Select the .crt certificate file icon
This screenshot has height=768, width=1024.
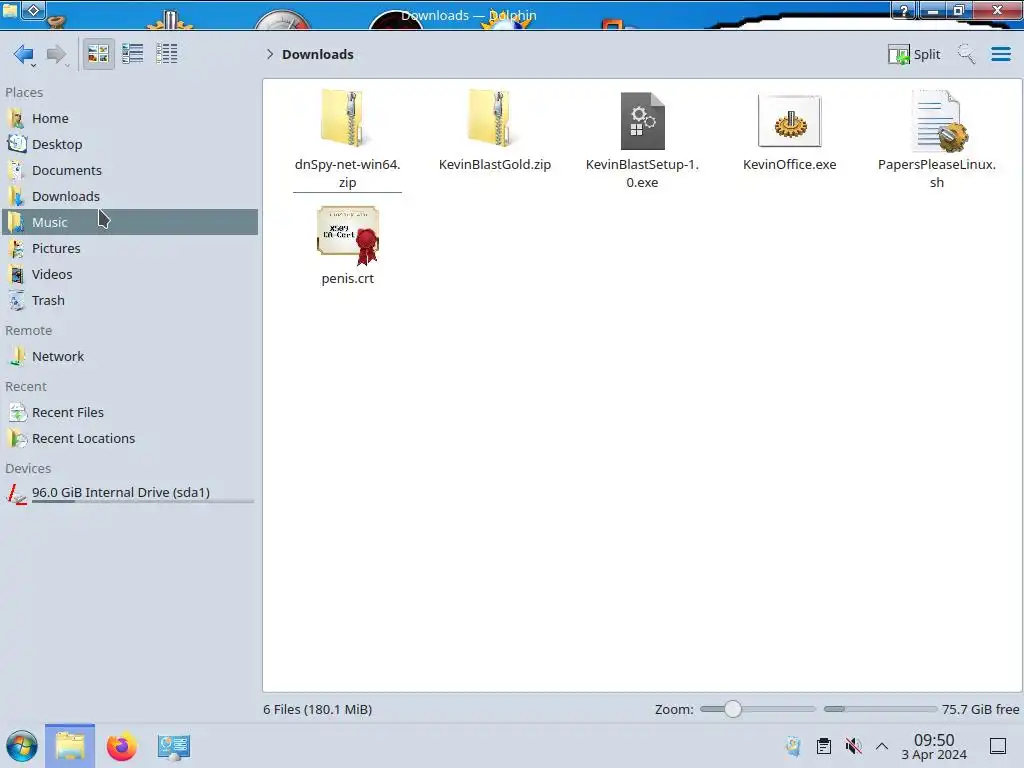(348, 235)
